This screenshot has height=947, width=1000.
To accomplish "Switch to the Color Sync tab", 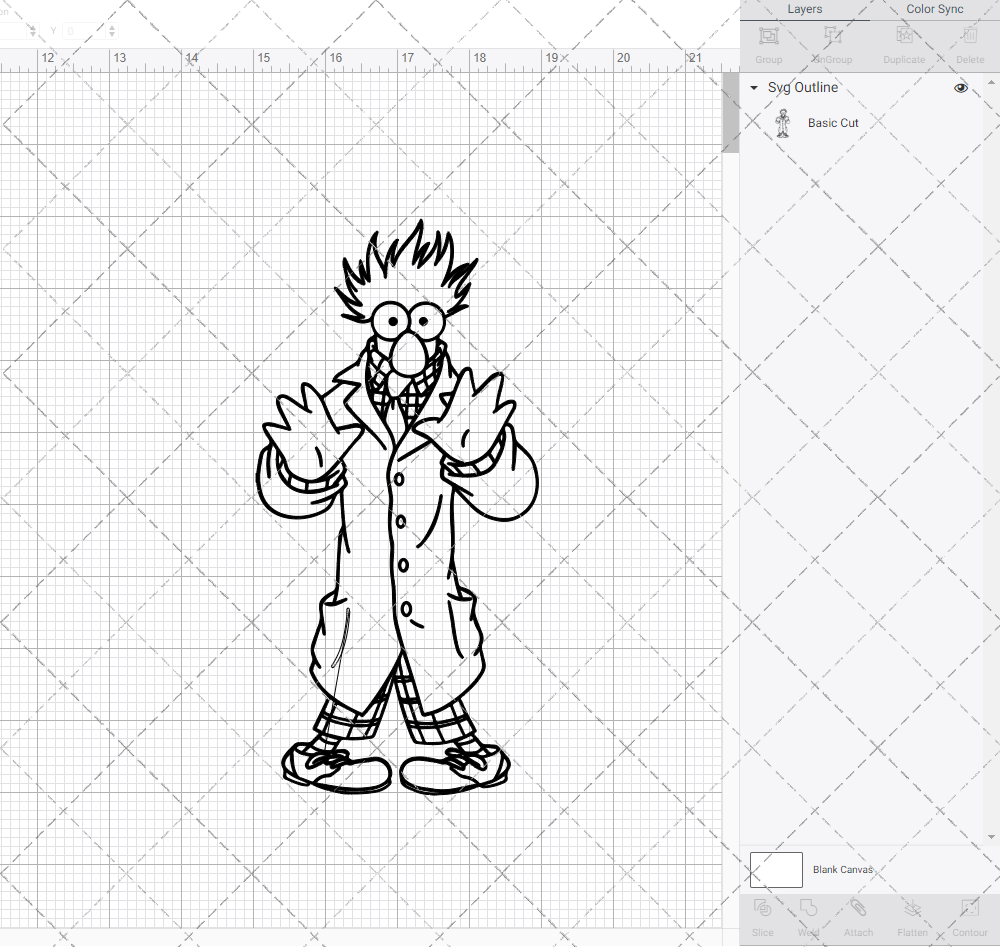I will 934,9.
